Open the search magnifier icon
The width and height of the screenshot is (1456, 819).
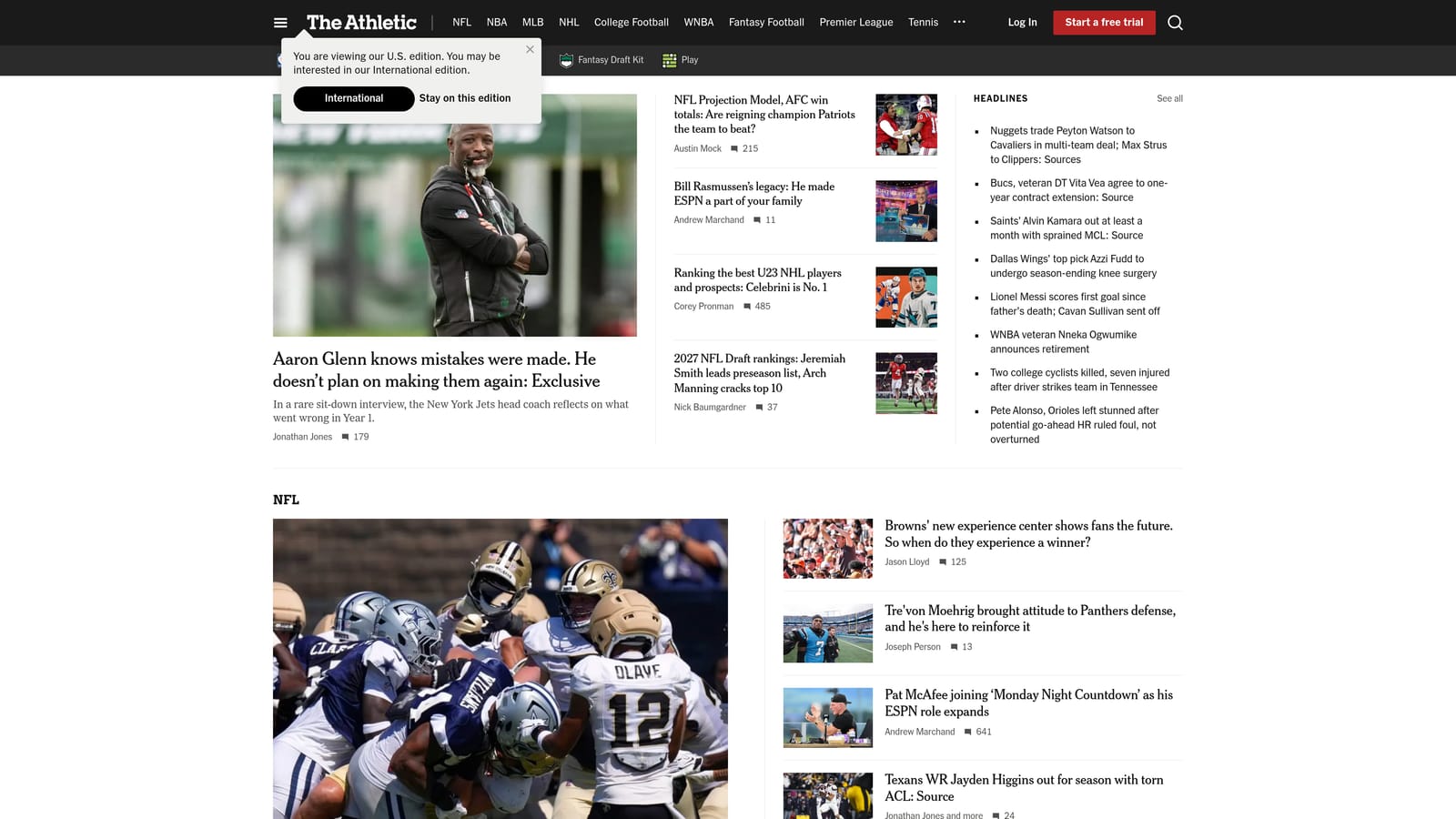1175,23
